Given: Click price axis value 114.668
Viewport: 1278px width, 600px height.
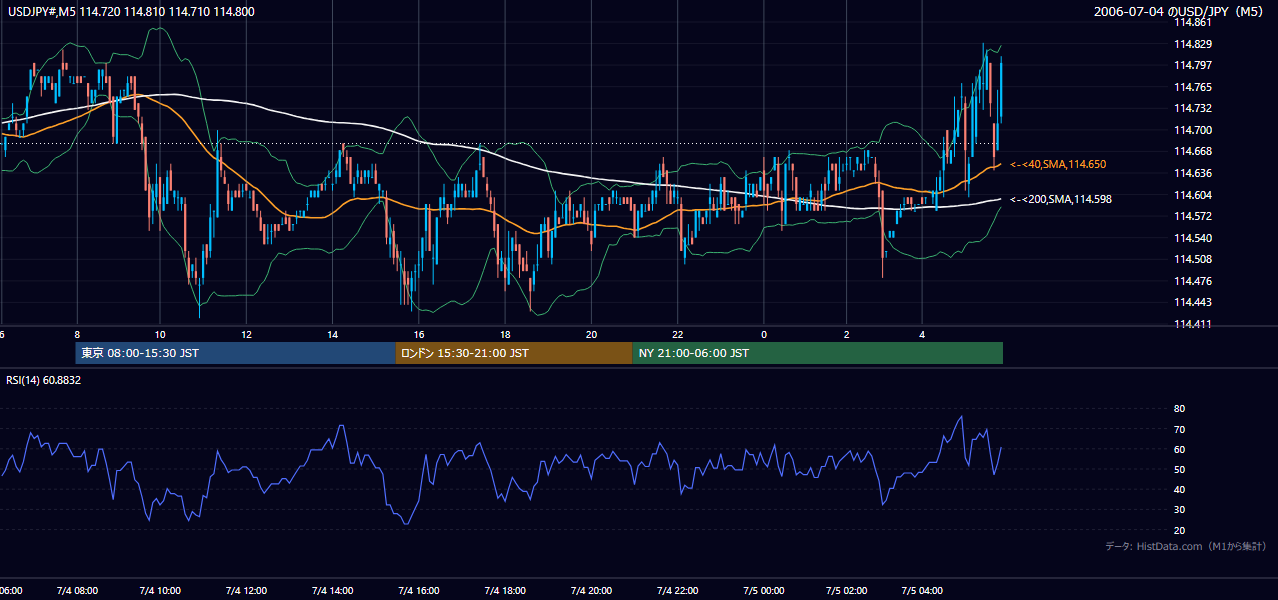Looking at the screenshot, I should [1193, 151].
